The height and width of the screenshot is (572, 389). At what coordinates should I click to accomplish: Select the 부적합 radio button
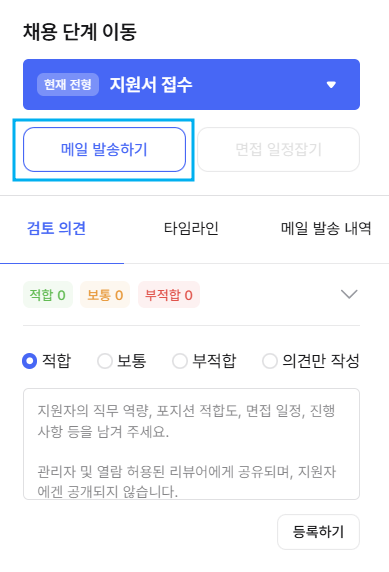(x=180, y=361)
